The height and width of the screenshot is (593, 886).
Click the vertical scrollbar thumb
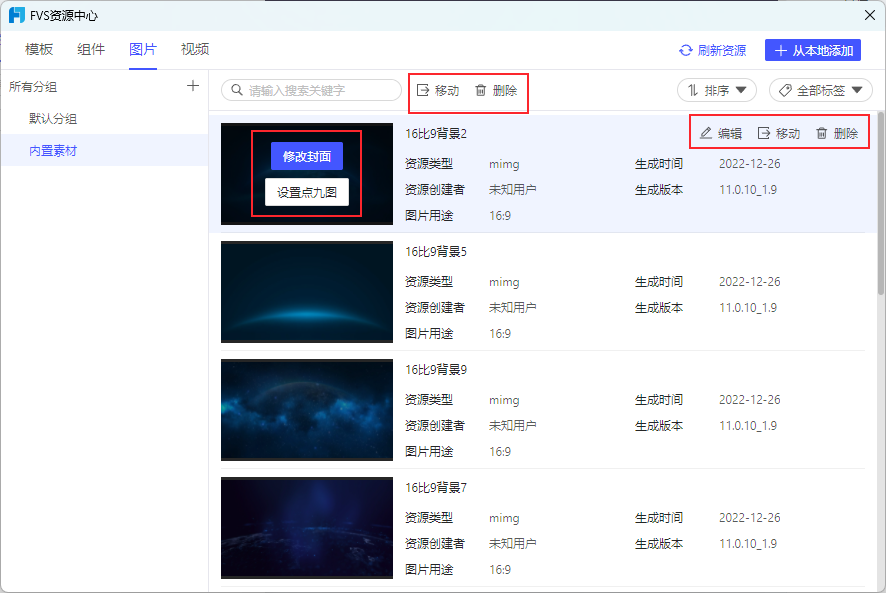881,204
